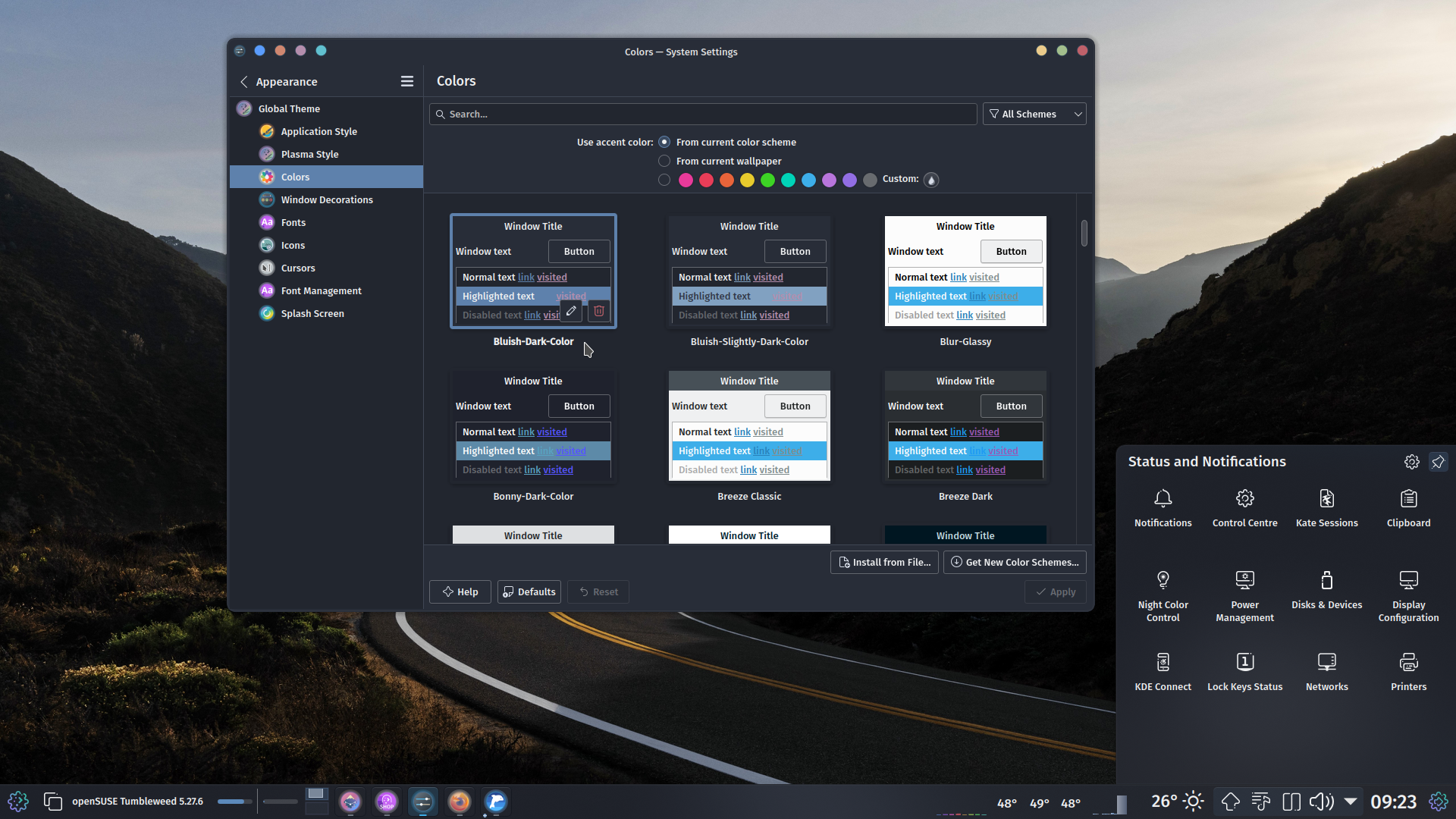Open the Icons settings page
The width and height of the screenshot is (1456, 819).
[x=326, y=245]
